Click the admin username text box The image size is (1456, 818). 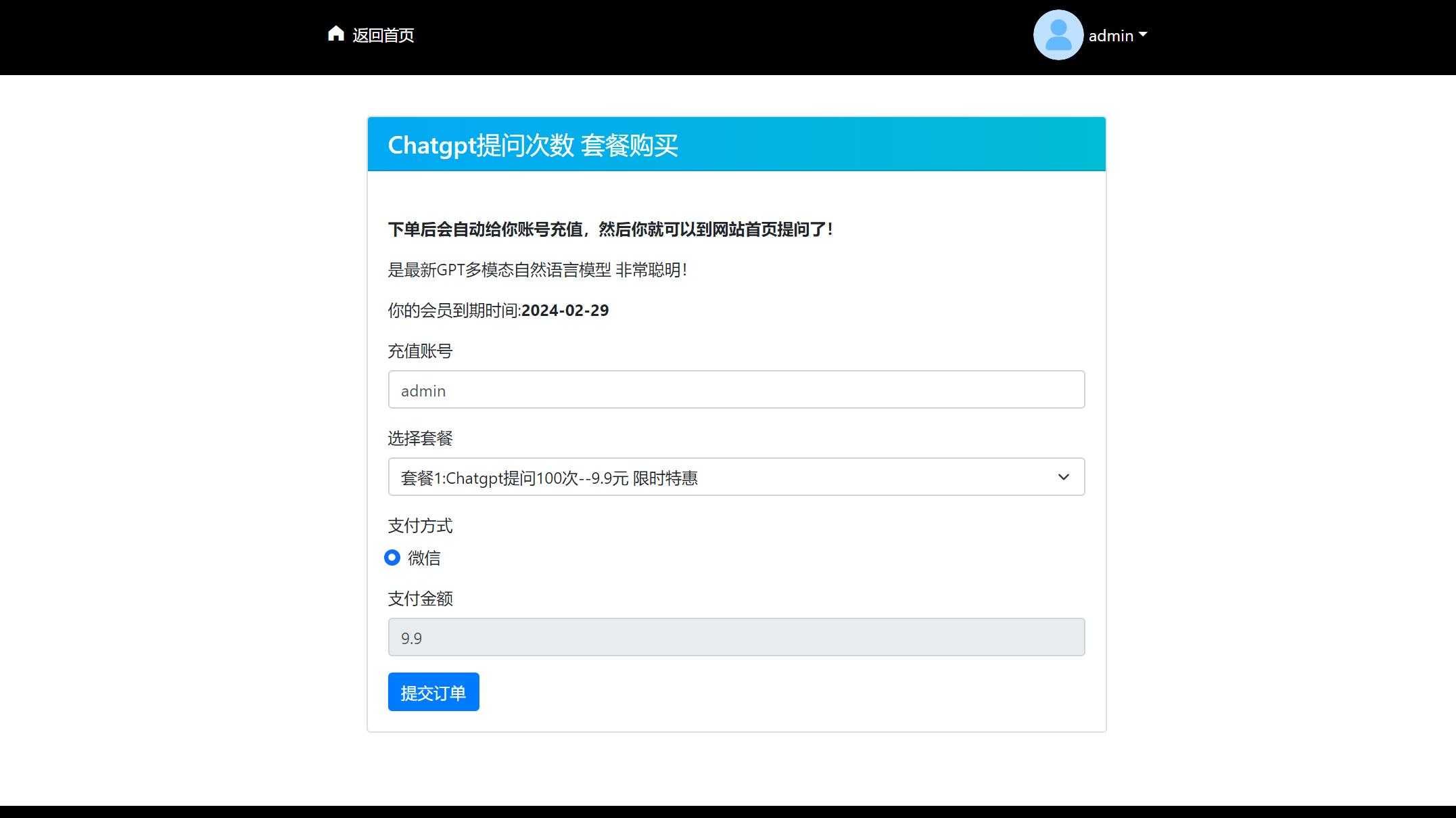pyautogui.click(x=736, y=390)
